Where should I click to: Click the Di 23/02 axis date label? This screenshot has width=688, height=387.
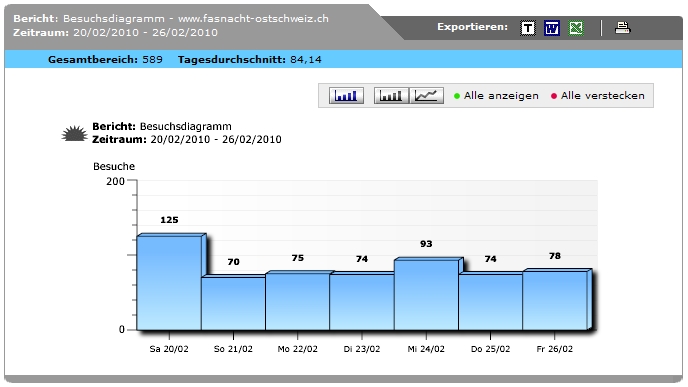362,349
